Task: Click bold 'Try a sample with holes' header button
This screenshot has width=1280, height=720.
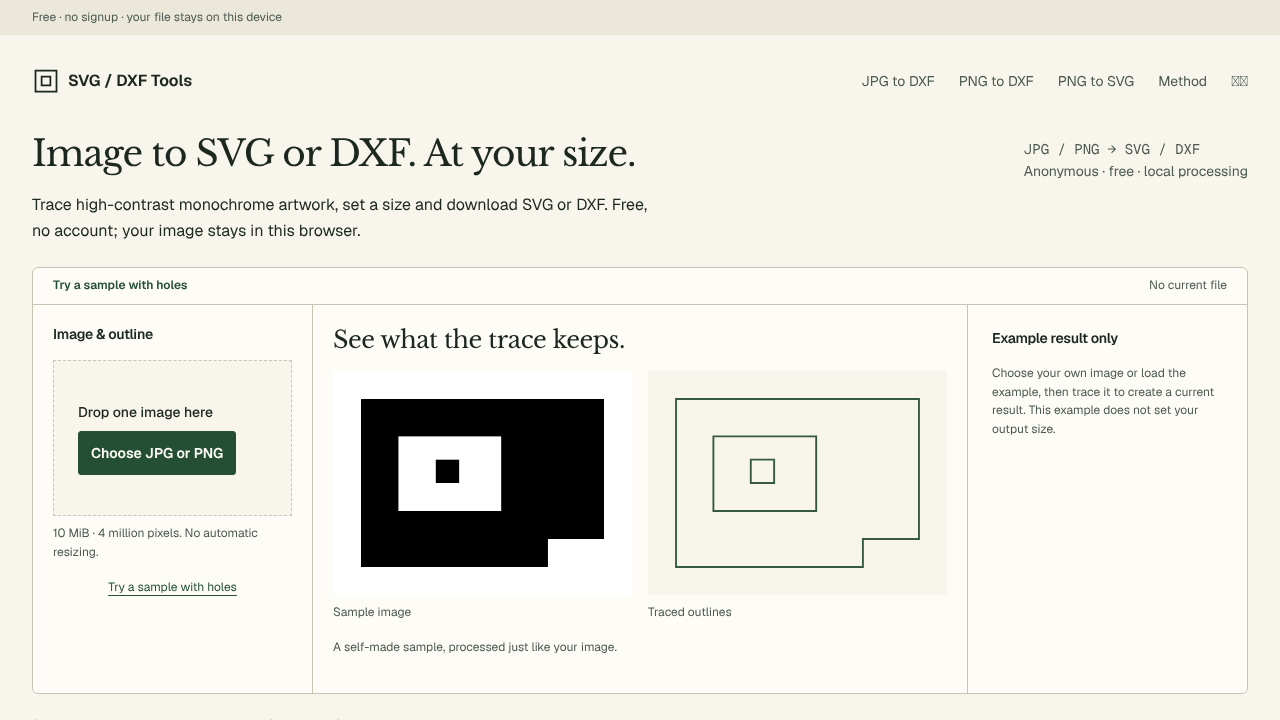Action: (120, 285)
